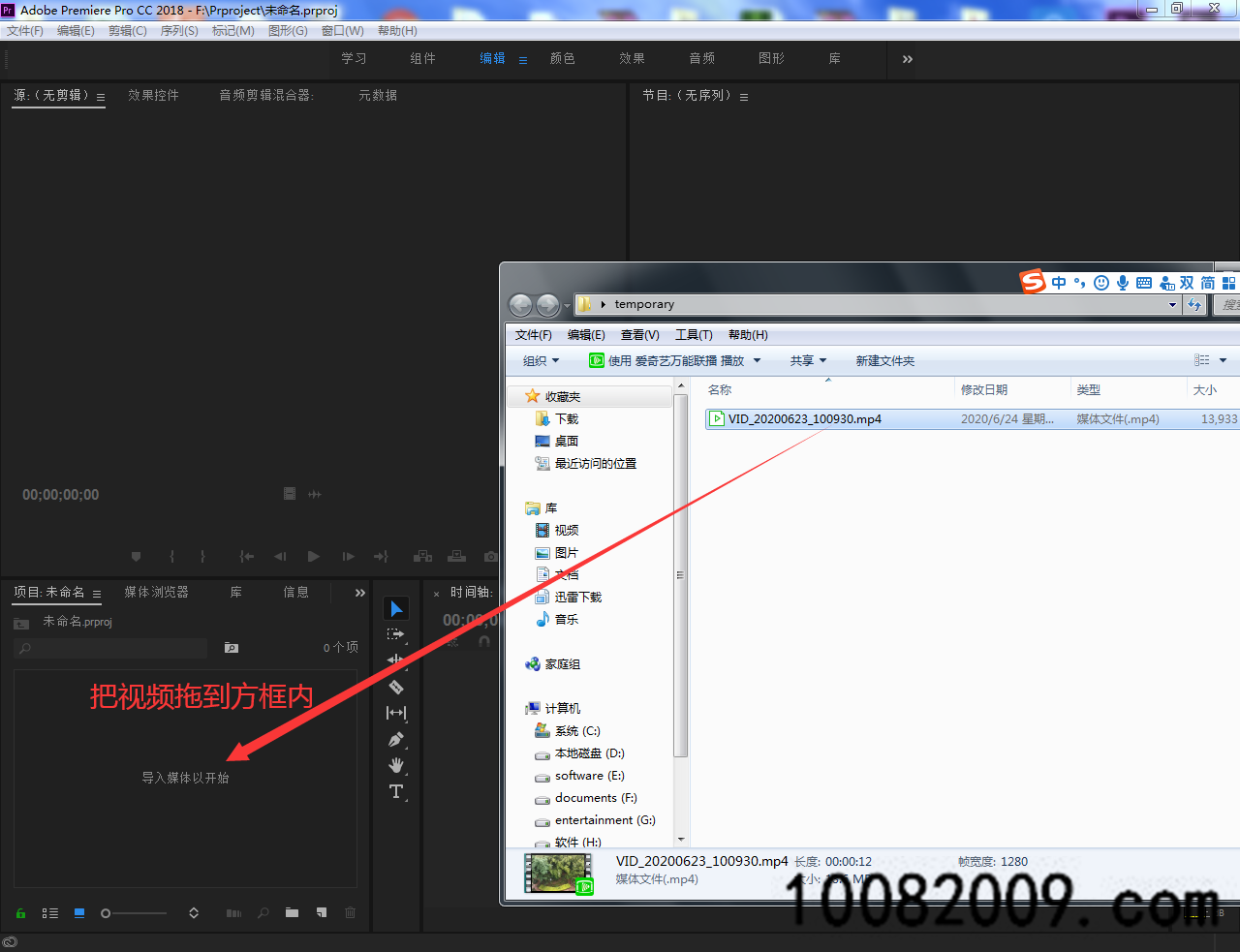Activate the Type tool
1240x952 pixels.
395,792
